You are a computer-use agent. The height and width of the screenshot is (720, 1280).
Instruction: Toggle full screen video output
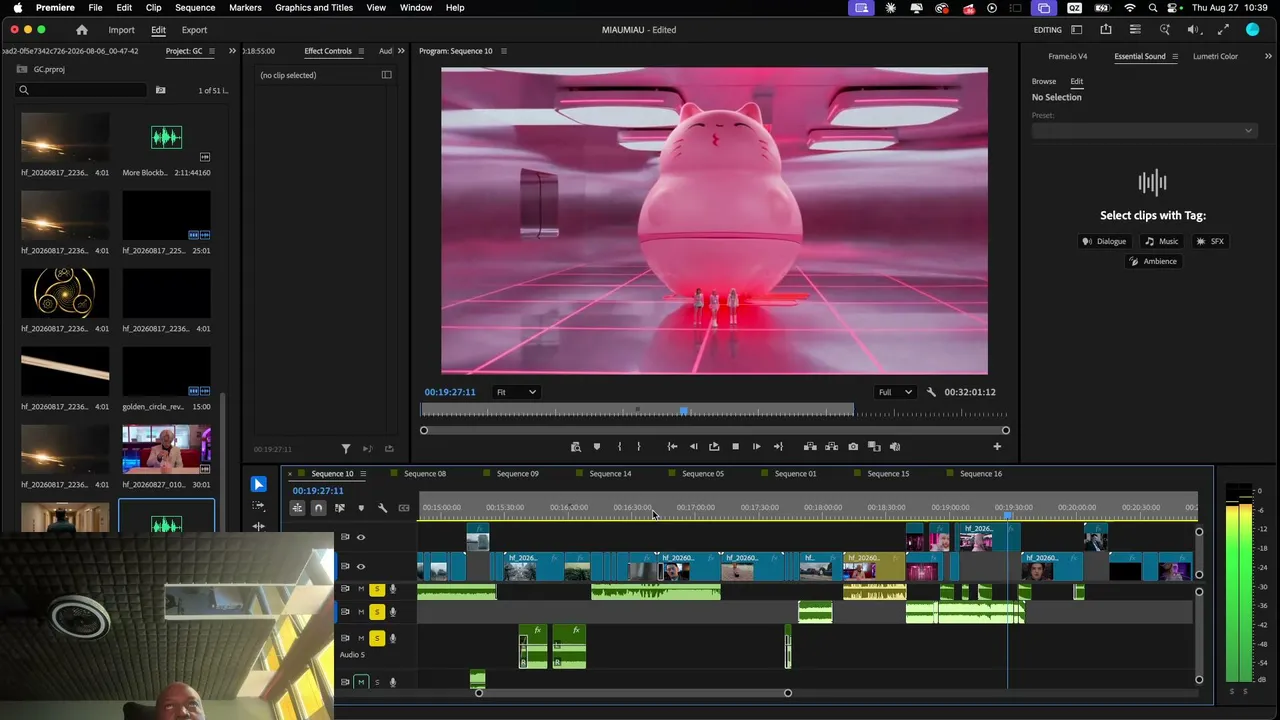pos(1223,30)
